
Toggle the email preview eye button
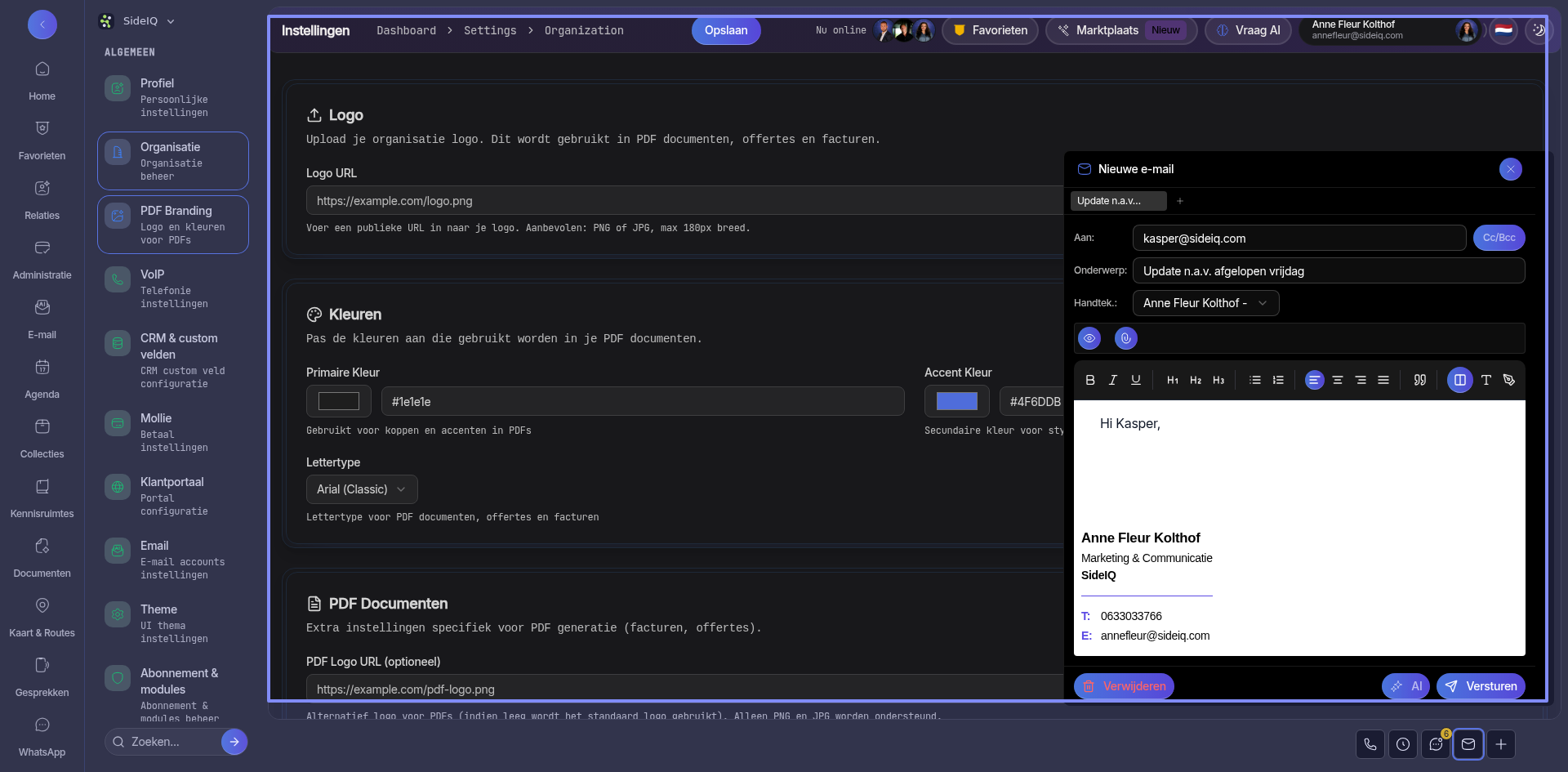pos(1089,338)
